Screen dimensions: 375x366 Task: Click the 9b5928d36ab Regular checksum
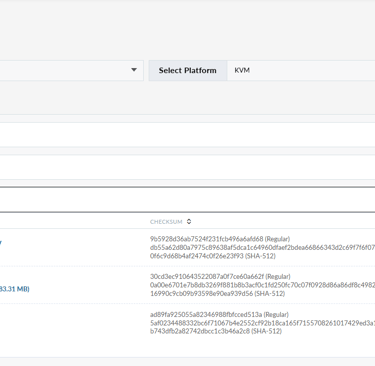click(220, 239)
